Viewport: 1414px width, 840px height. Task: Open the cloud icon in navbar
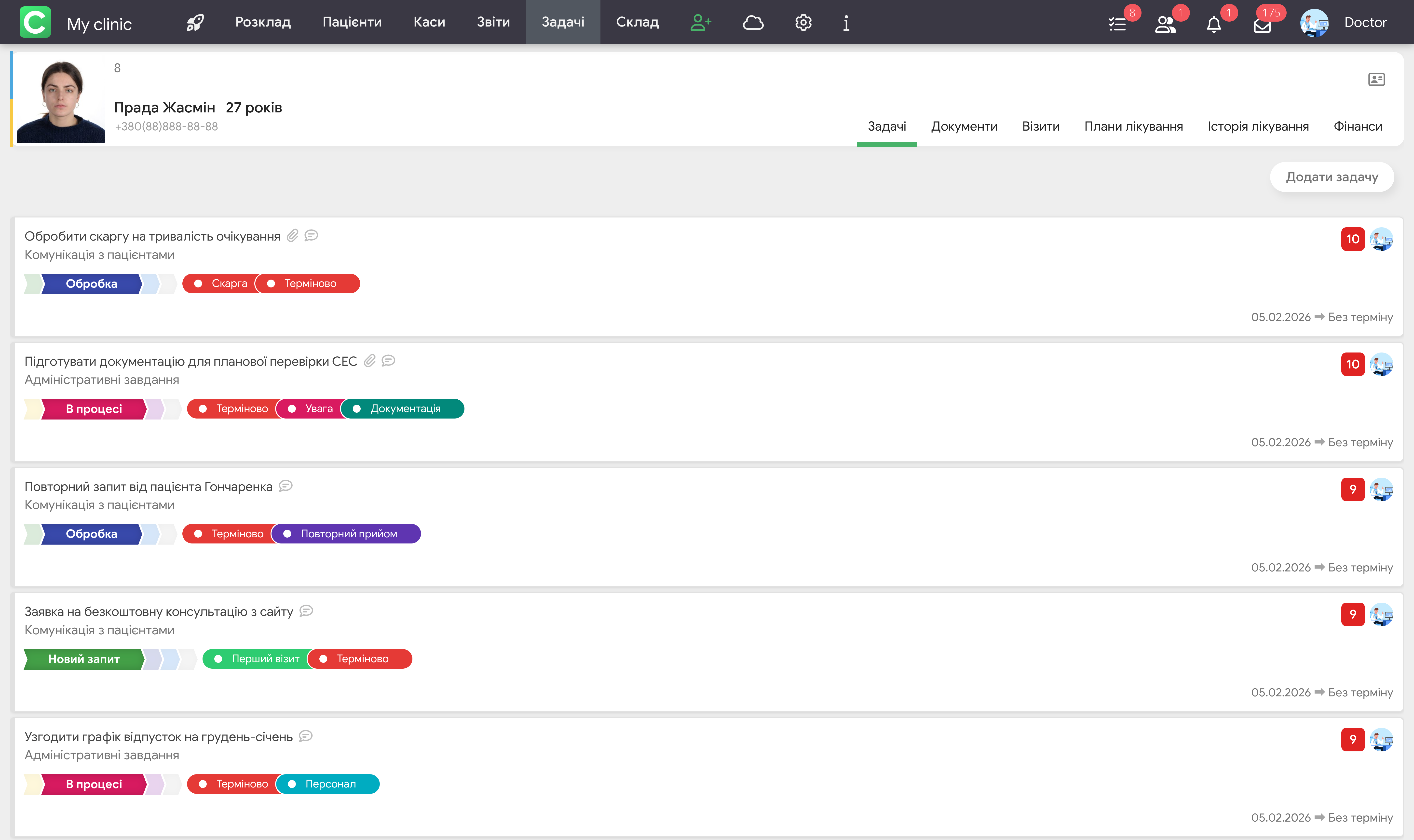point(753,22)
